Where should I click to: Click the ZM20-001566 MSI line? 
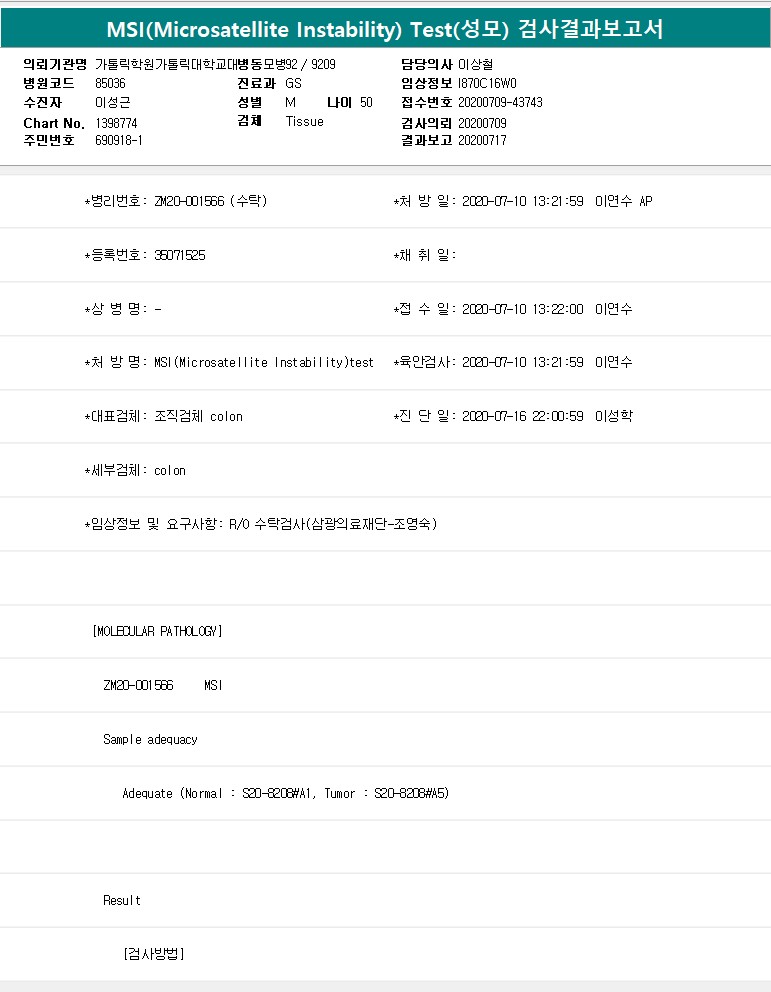pyautogui.click(x=163, y=685)
